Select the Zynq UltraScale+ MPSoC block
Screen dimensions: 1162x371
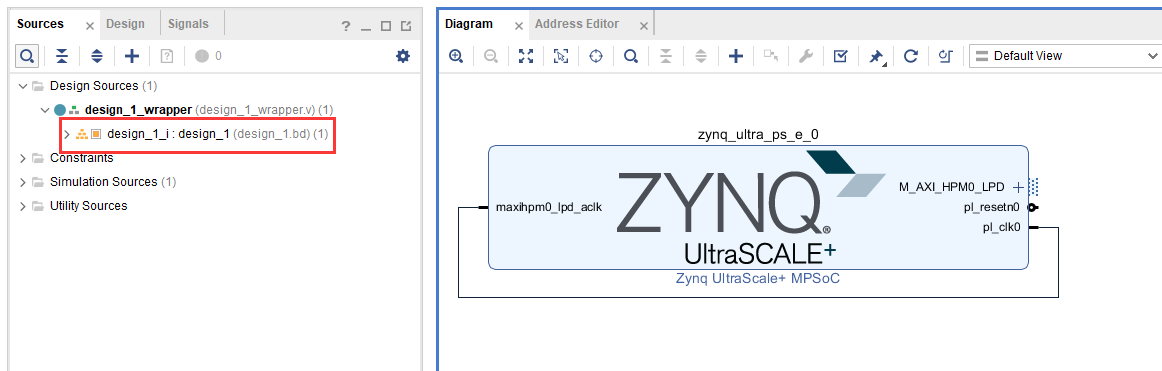tap(758, 207)
